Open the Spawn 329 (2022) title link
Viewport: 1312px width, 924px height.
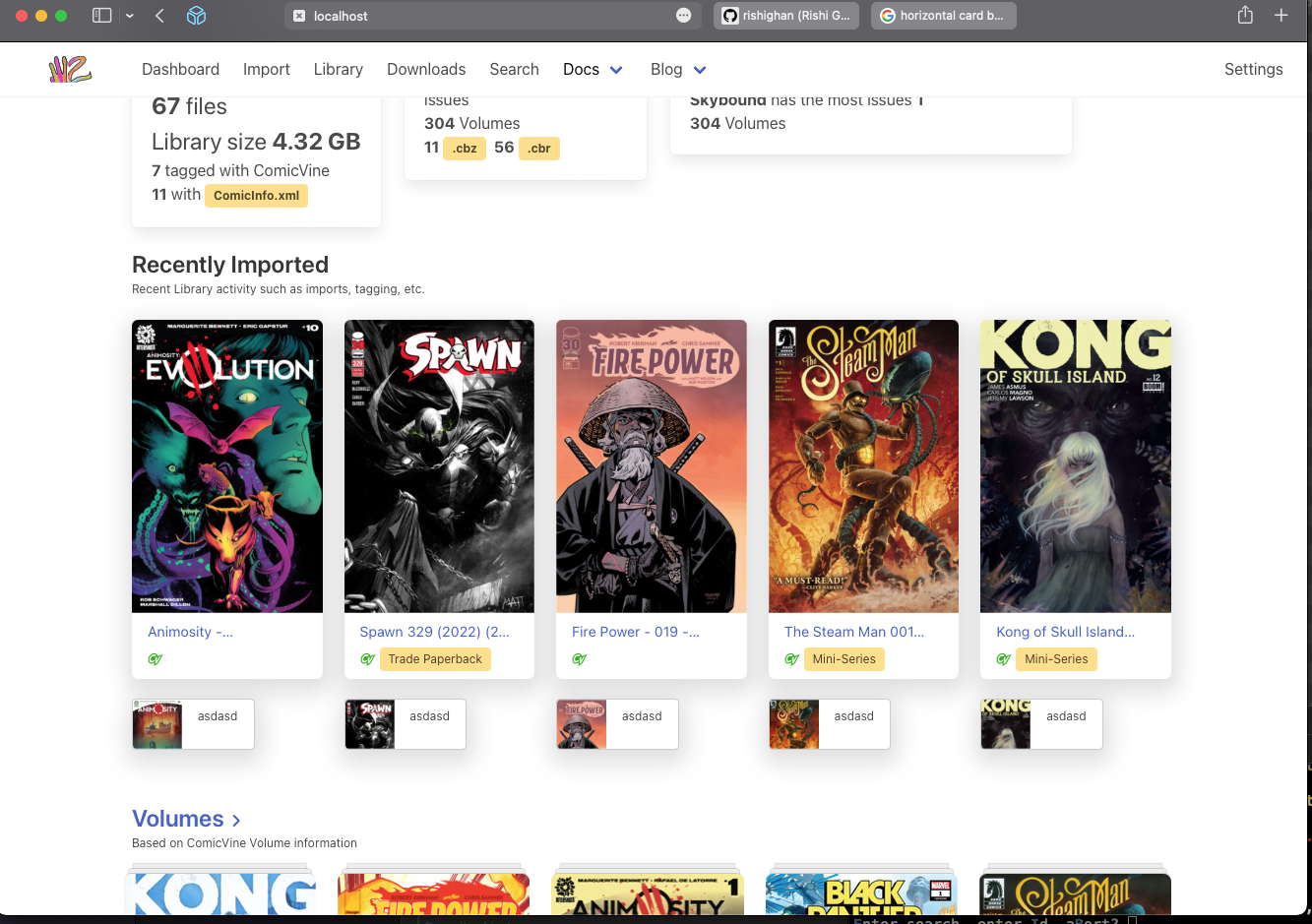click(434, 632)
